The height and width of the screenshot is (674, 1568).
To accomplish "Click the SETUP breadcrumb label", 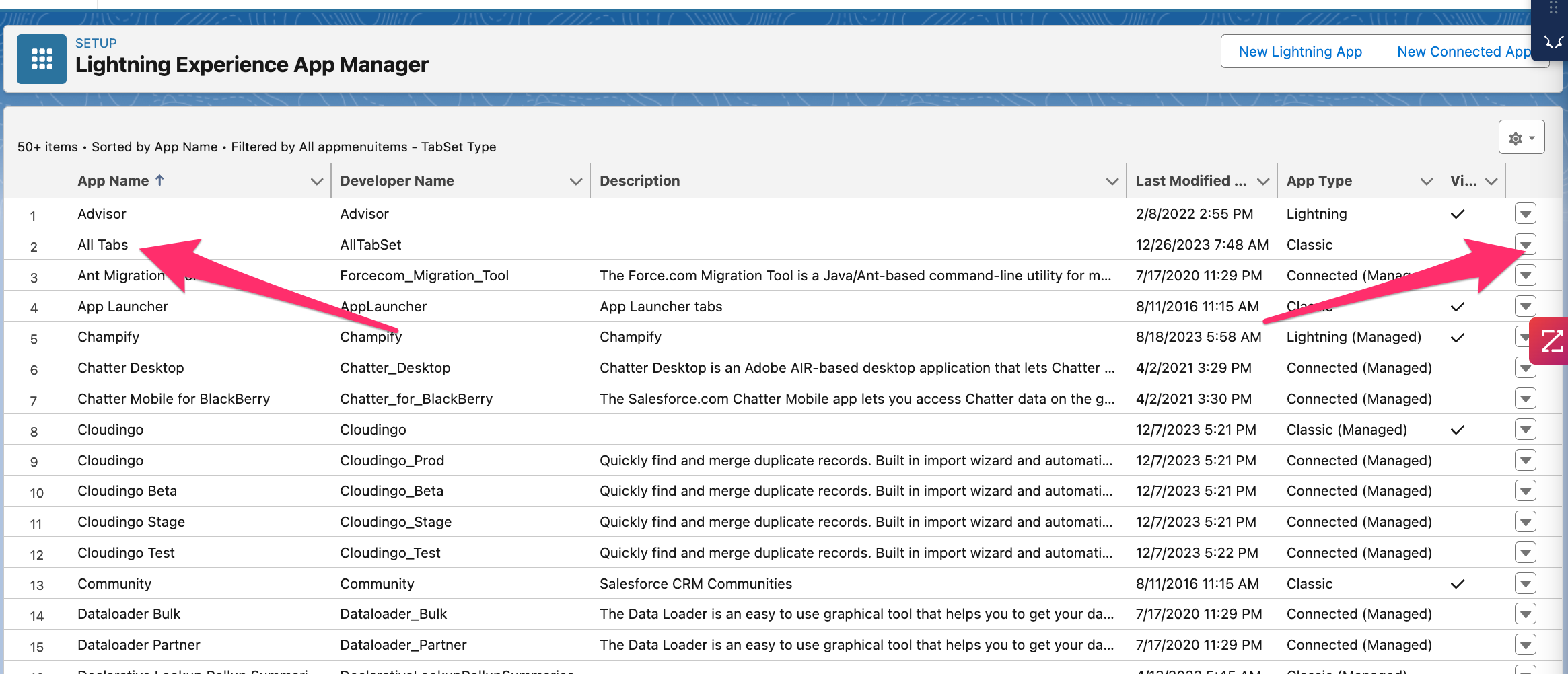I will coord(96,43).
